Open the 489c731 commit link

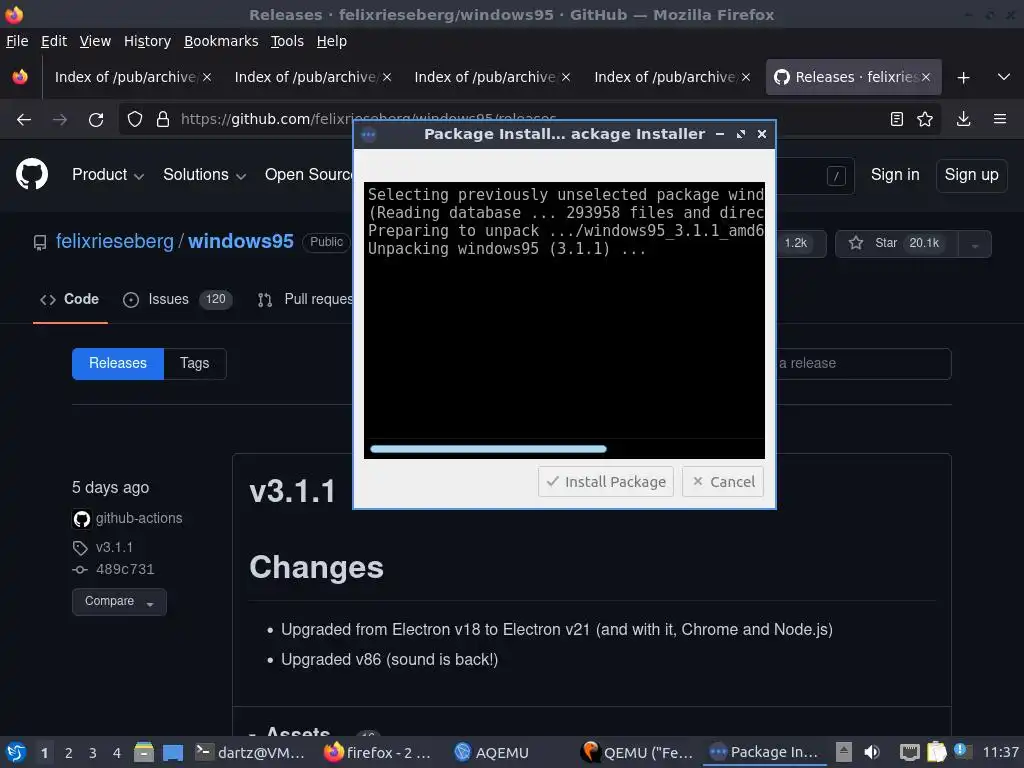(125, 569)
